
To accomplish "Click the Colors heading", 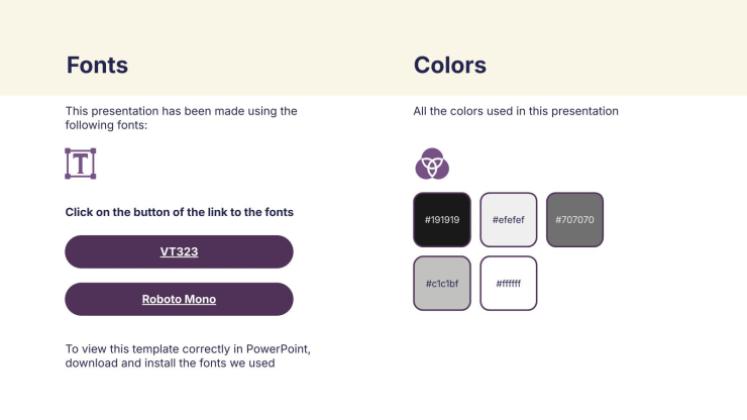I will click(x=450, y=65).
